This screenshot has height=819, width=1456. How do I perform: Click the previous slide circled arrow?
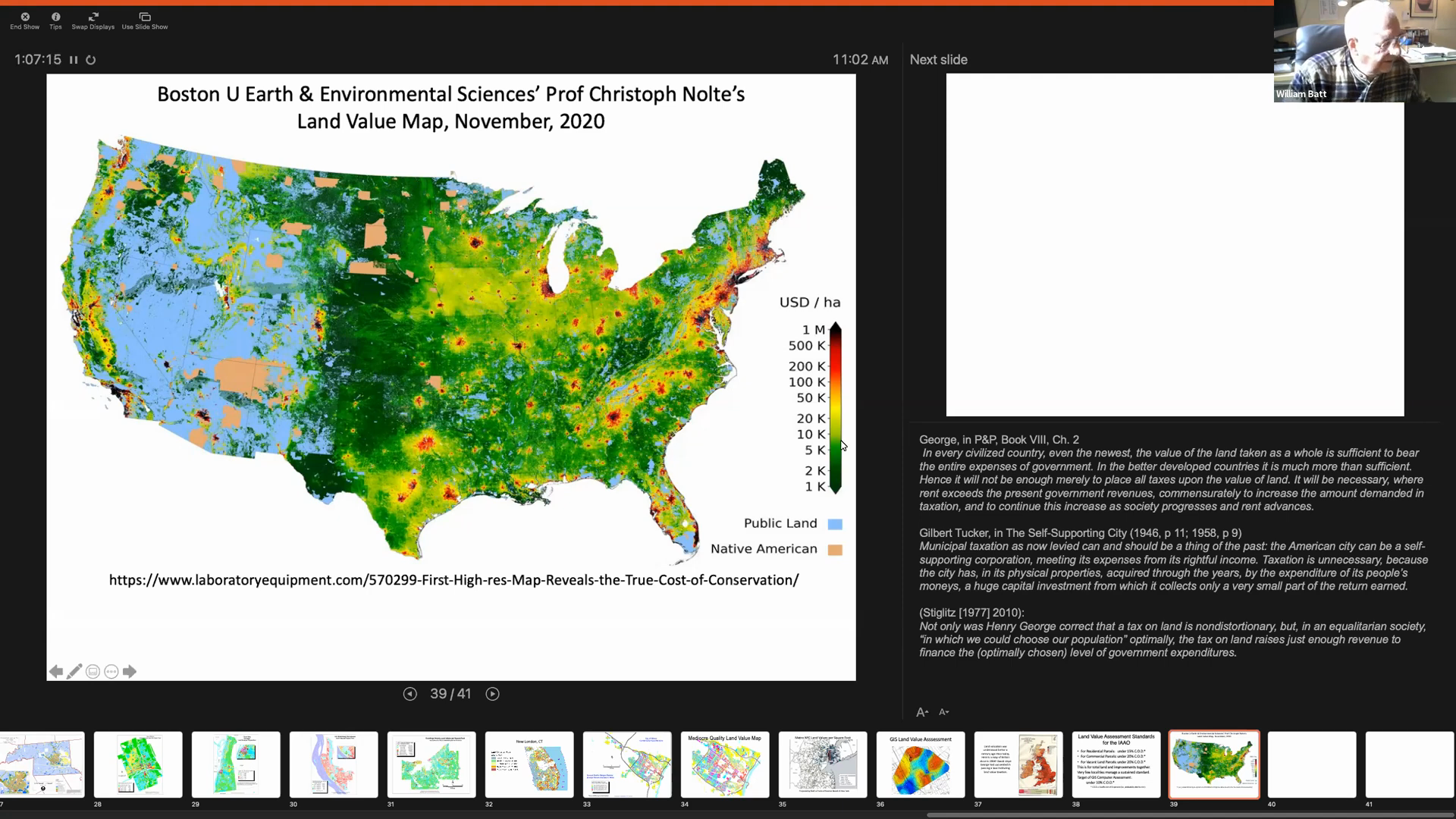tap(410, 693)
